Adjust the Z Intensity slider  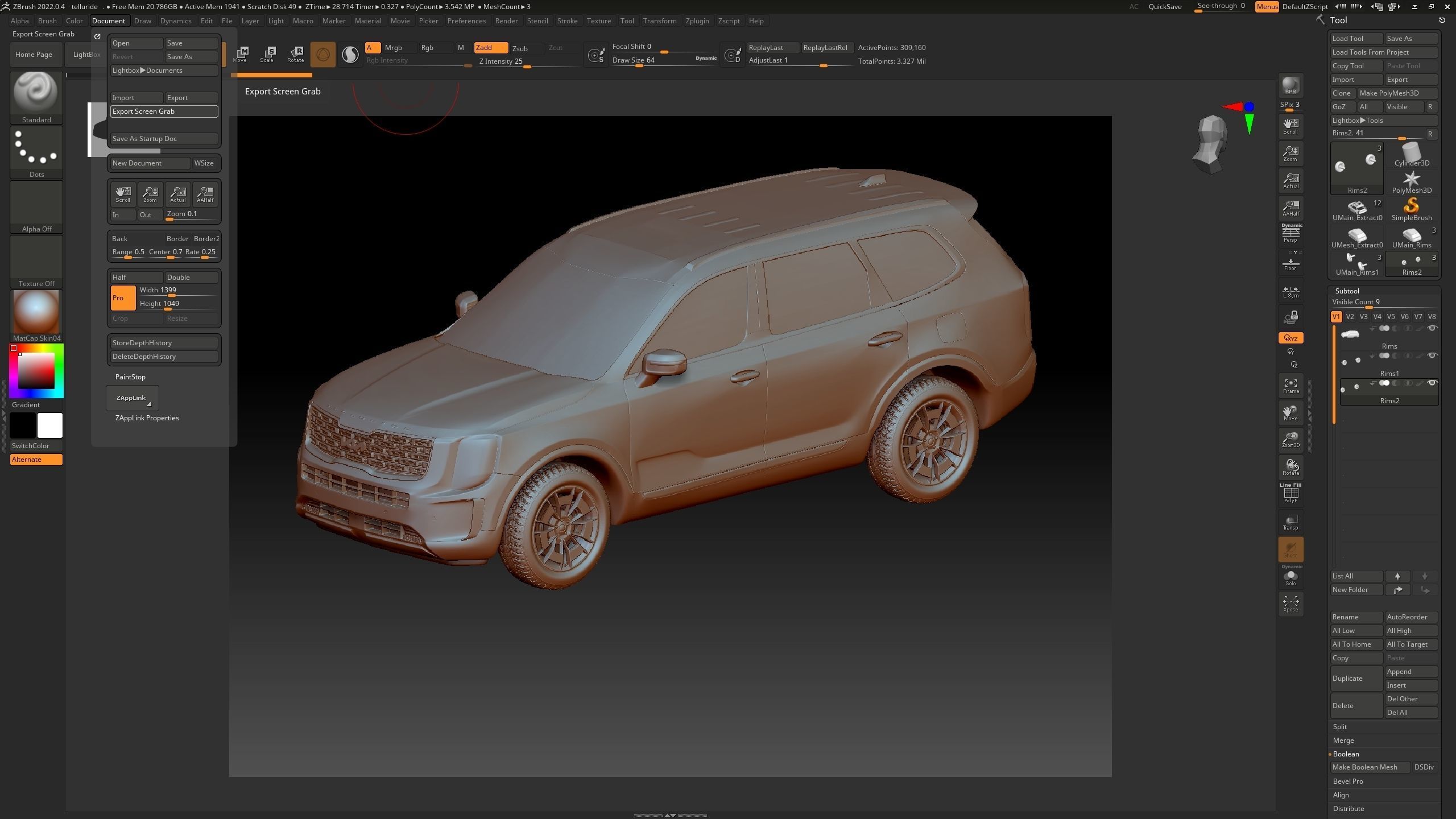click(528, 61)
